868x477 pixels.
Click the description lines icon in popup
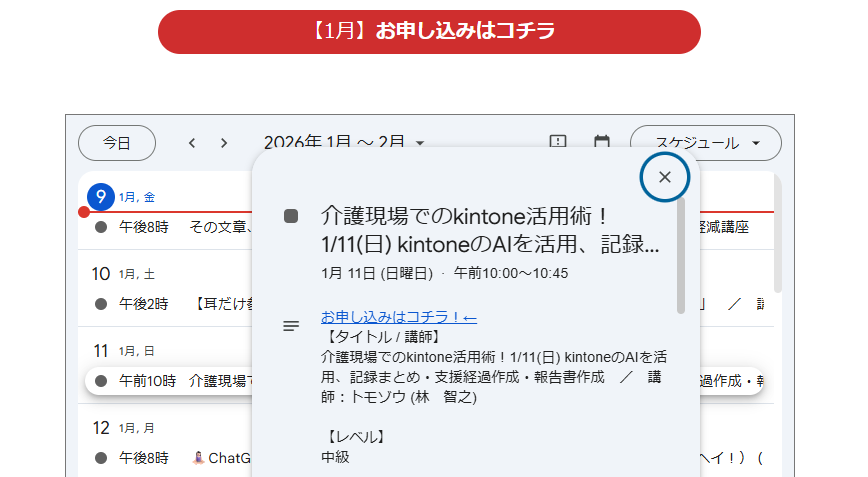(291, 326)
